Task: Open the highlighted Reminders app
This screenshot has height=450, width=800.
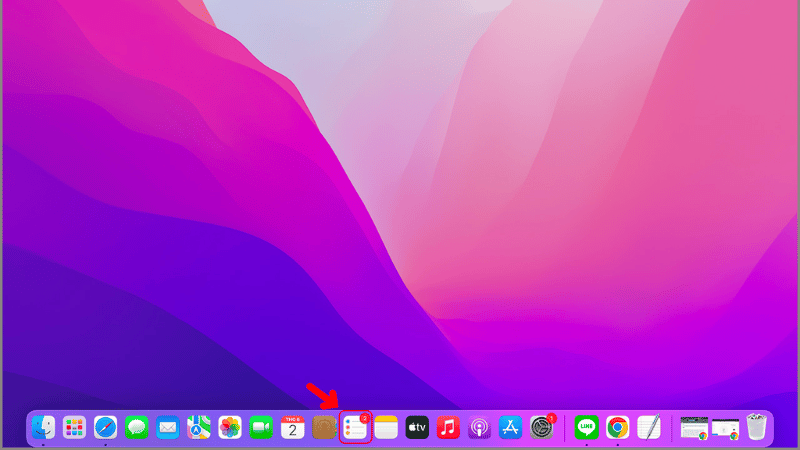Action: 355,427
